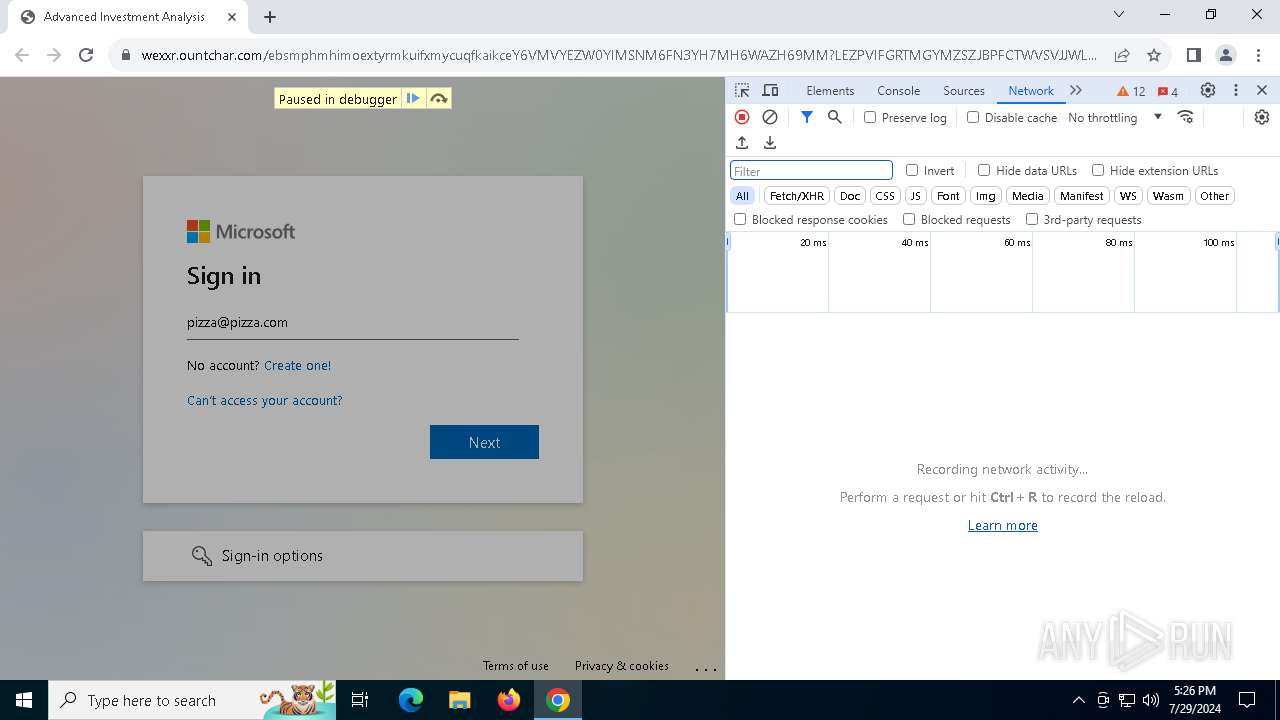1280x720 pixels.
Task: Show the 12 warnings indicator
Action: tap(1131, 91)
